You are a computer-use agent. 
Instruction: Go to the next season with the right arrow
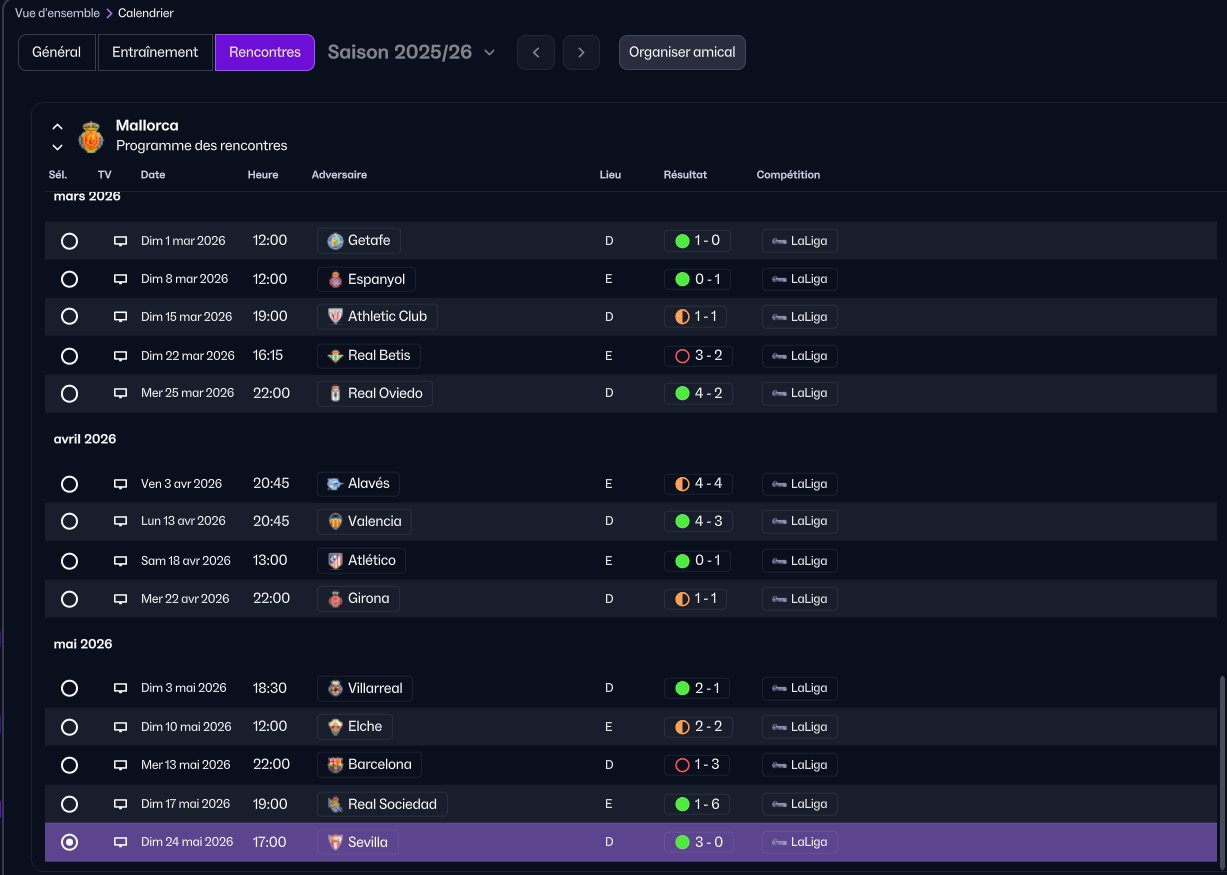581,53
